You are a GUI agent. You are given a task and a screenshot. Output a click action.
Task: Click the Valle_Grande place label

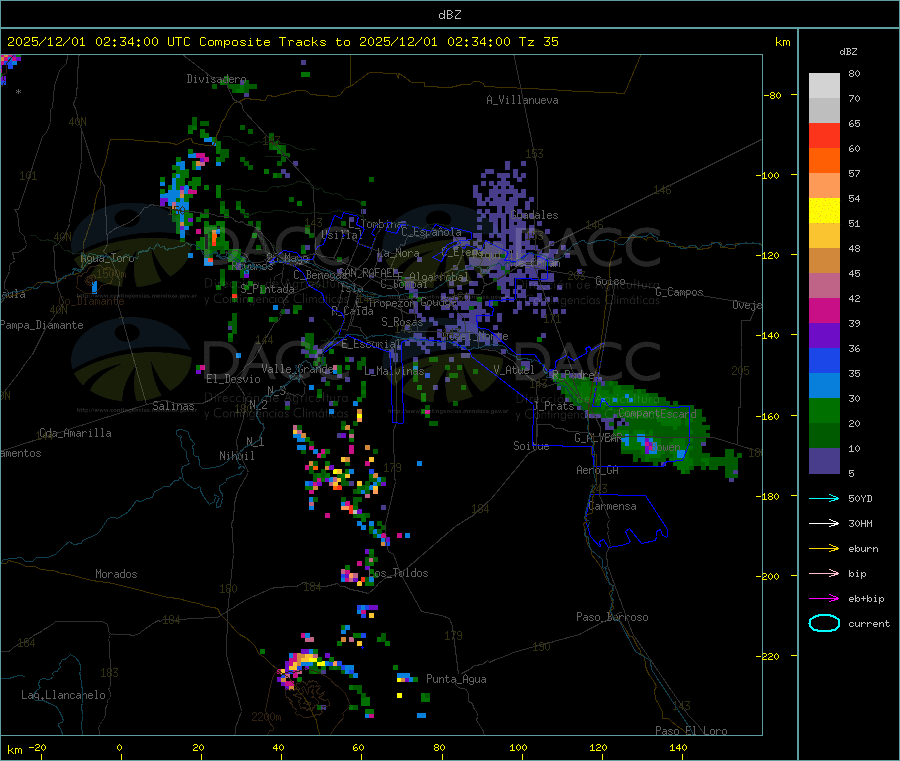[x=297, y=369]
